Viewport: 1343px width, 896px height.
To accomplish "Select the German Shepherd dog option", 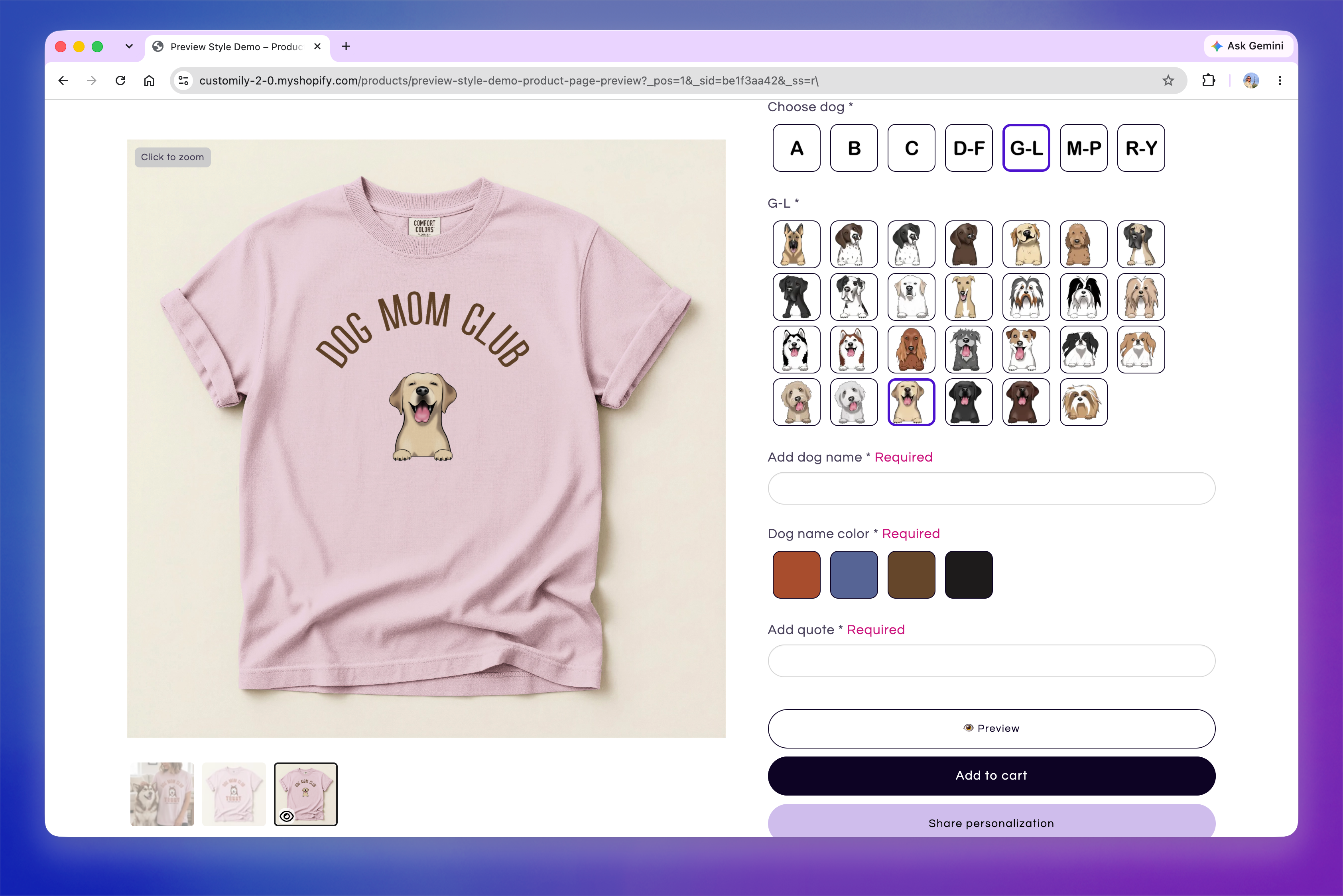I will tap(796, 245).
